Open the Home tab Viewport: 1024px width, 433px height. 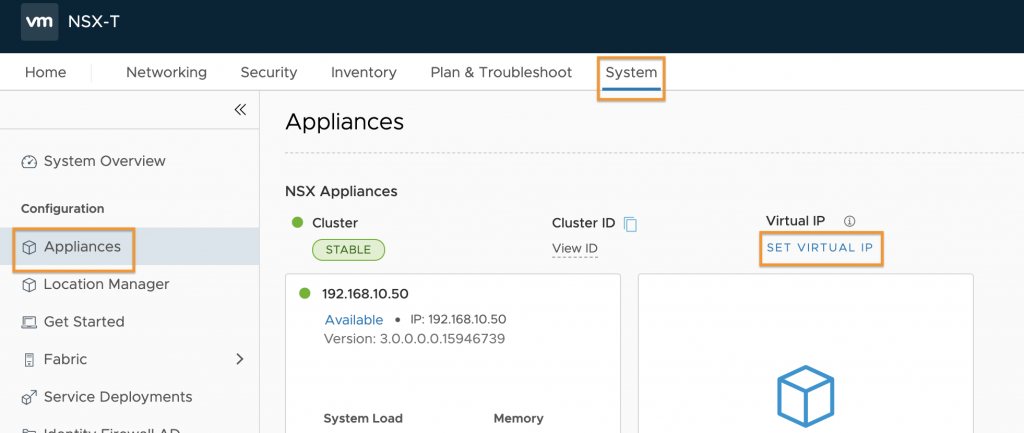[46, 72]
